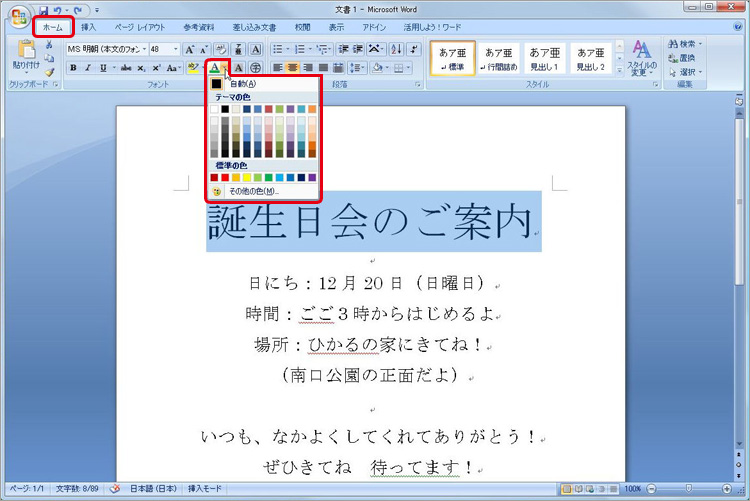Open the 挿入 tab
750x501 pixels.
pos(88,27)
